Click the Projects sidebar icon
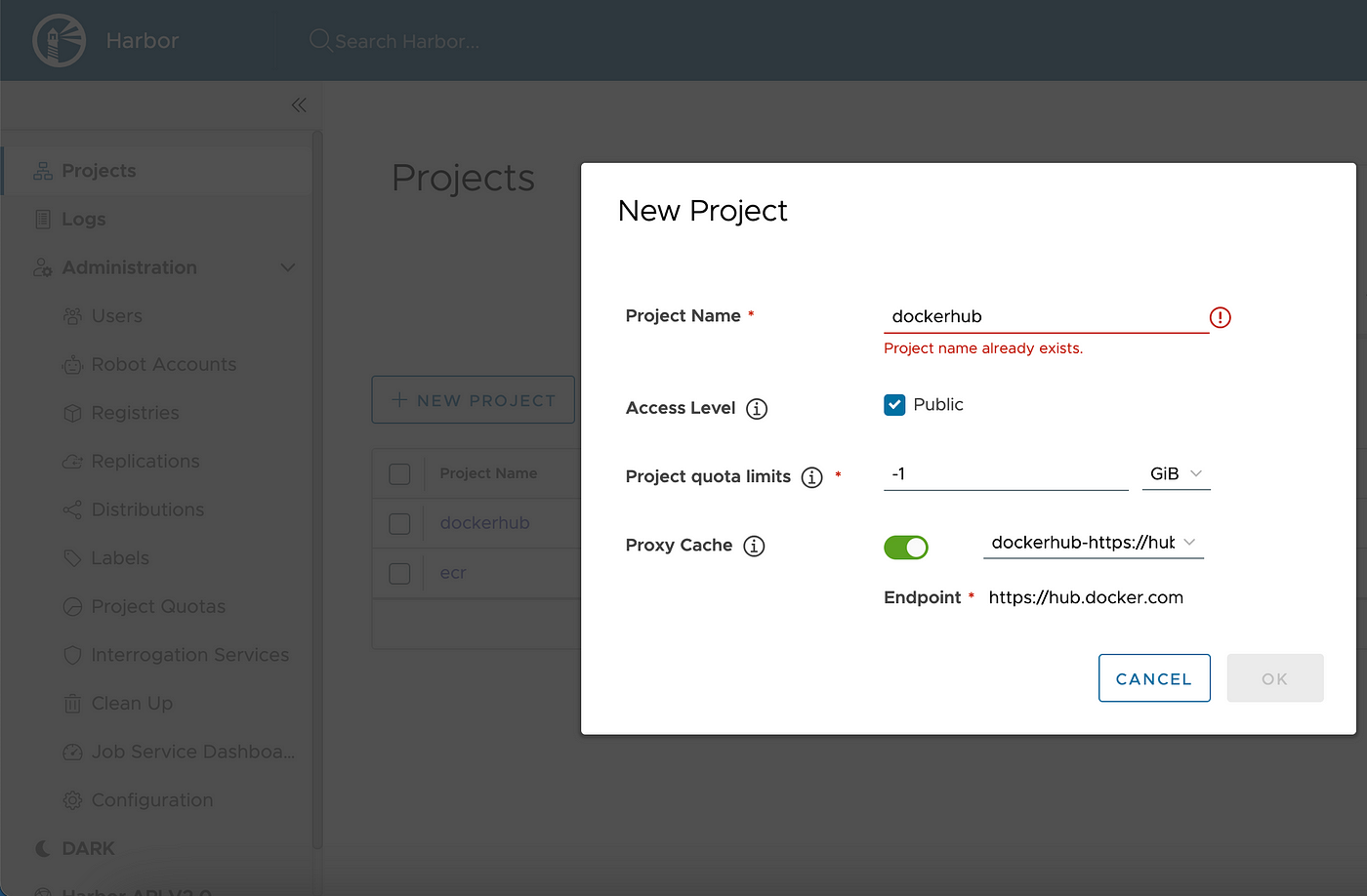The height and width of the screenshot is (896, 1367). pos(43,171)
